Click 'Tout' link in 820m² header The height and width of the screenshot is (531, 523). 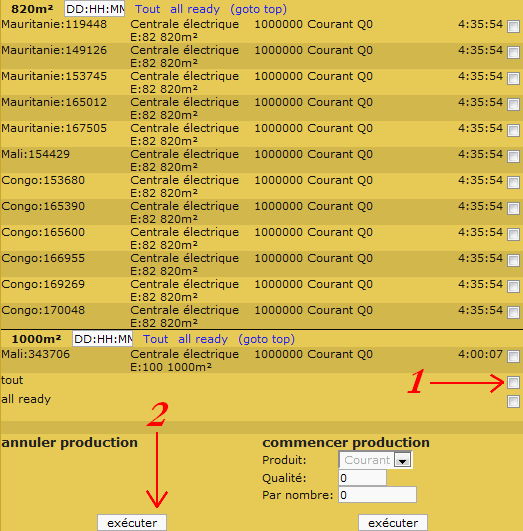(x=147, y=9)
